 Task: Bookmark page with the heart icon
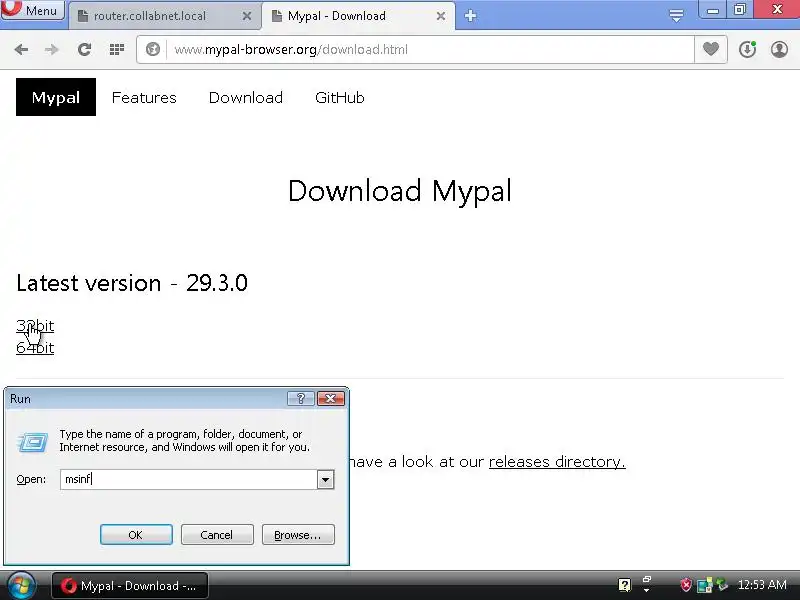tap(711, 49)
